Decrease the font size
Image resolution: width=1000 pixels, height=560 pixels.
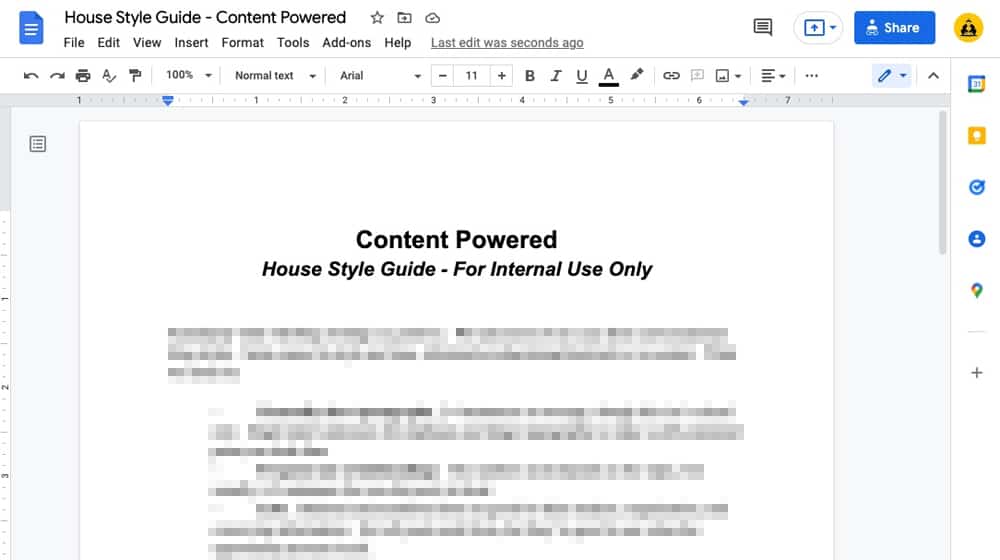click(443, 76)
